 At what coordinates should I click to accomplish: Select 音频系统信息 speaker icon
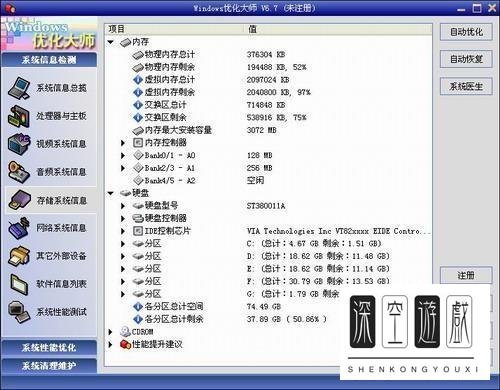point(19,172)
